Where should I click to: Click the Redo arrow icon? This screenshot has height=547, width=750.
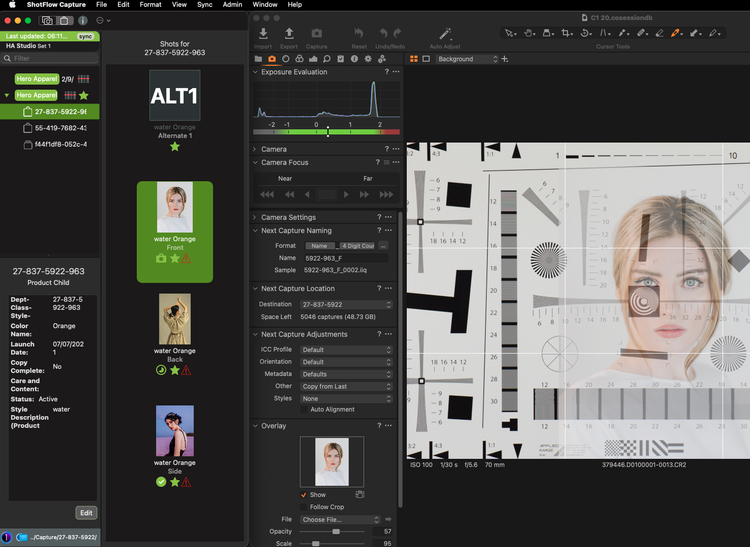397,33
